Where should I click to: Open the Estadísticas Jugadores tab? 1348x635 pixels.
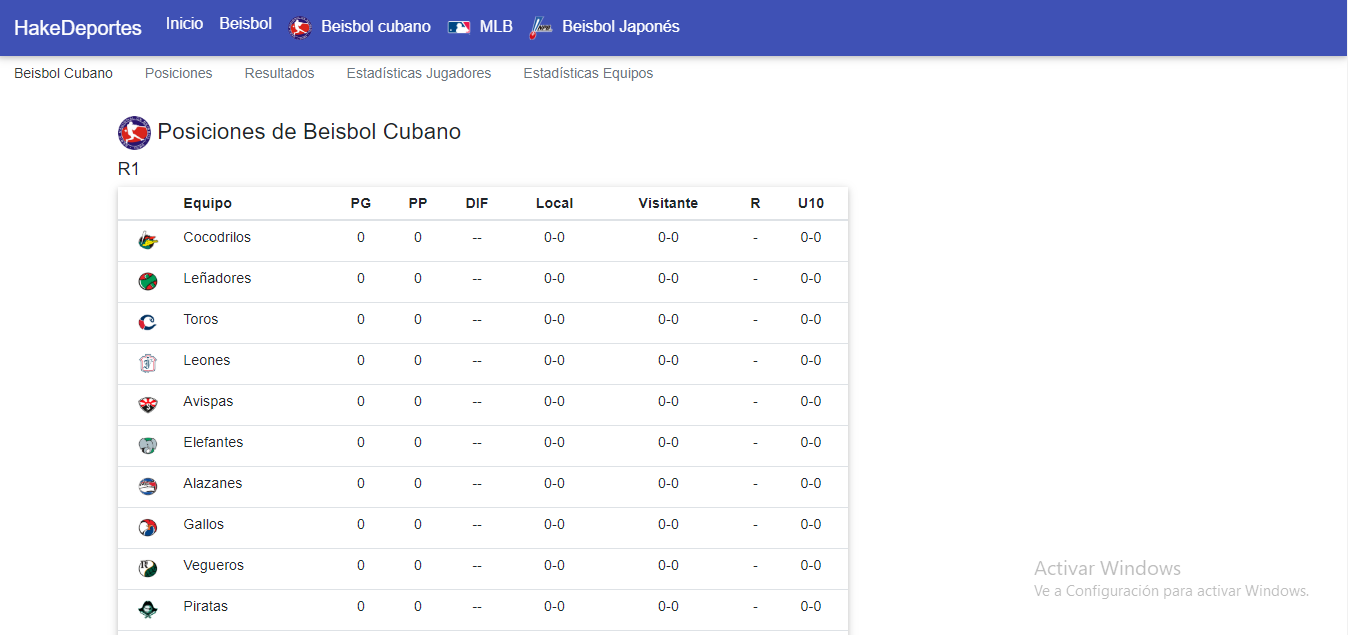(419, 73)
